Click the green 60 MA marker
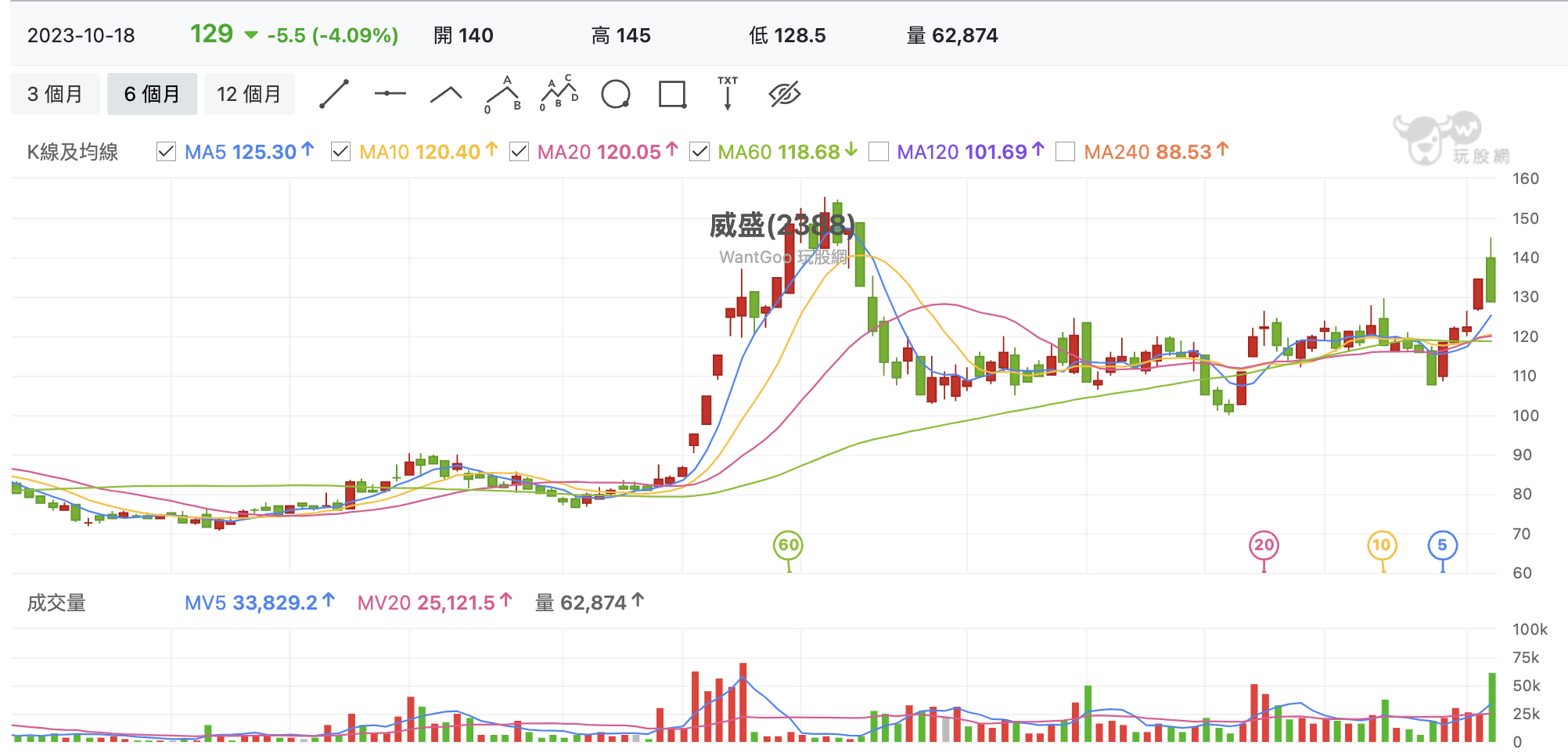 789,545
